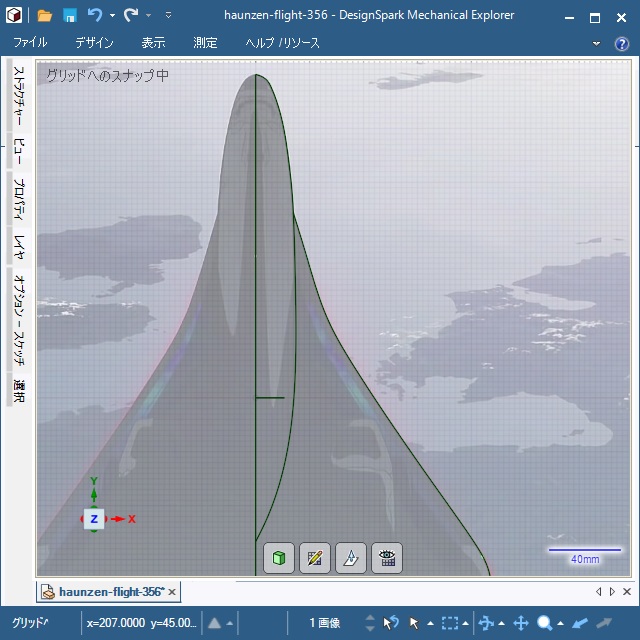Redo the last undone action

click(131, 16)
